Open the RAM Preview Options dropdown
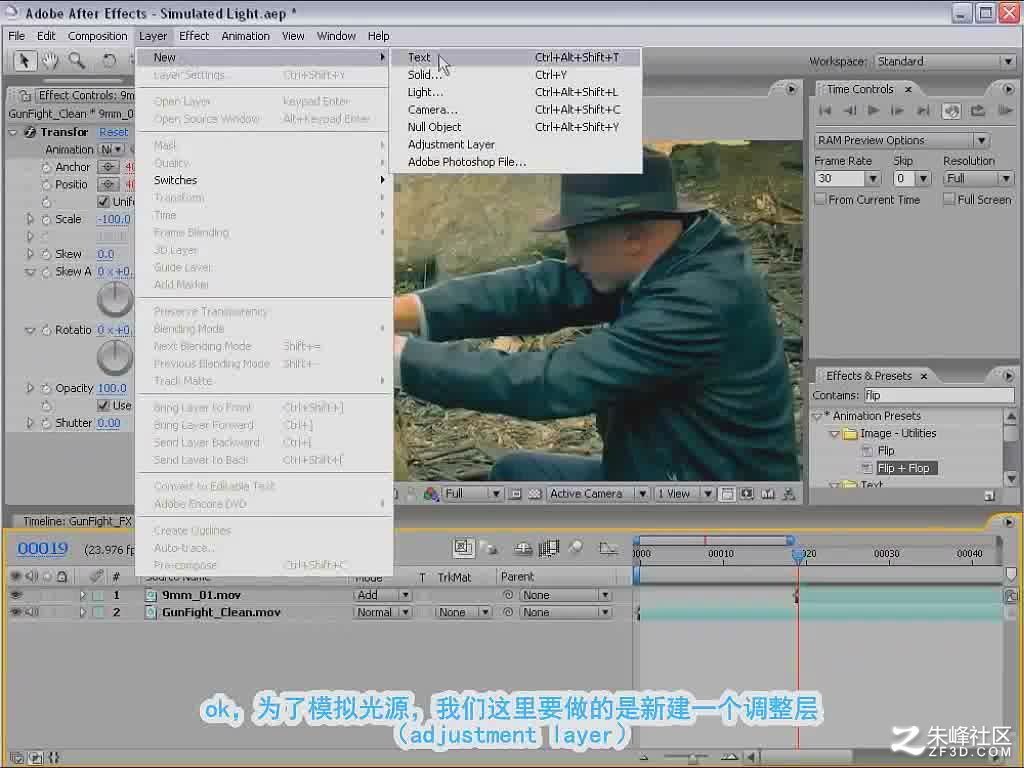Image resolution: width=1024 pixels, height=768 pixels. click(x=901, y=140)
